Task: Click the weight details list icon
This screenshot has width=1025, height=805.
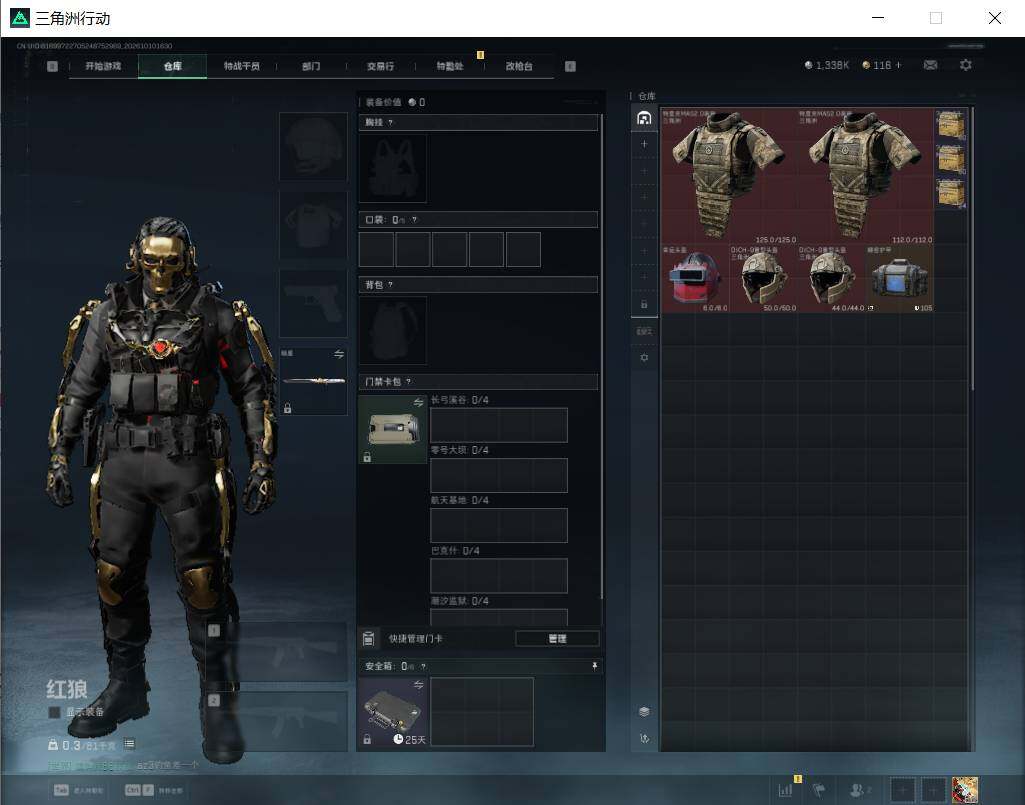Action: 129,744
